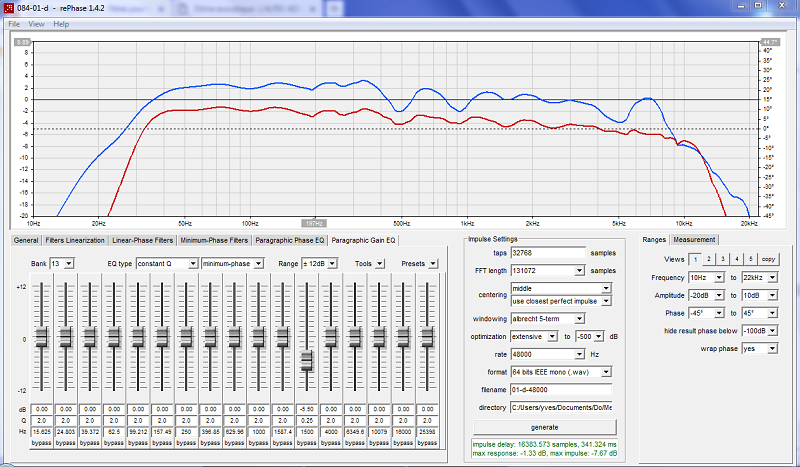The width and height of the screenshot is (800, 467).
Task: Select the Ranges tab
Action: pos(654,239)
